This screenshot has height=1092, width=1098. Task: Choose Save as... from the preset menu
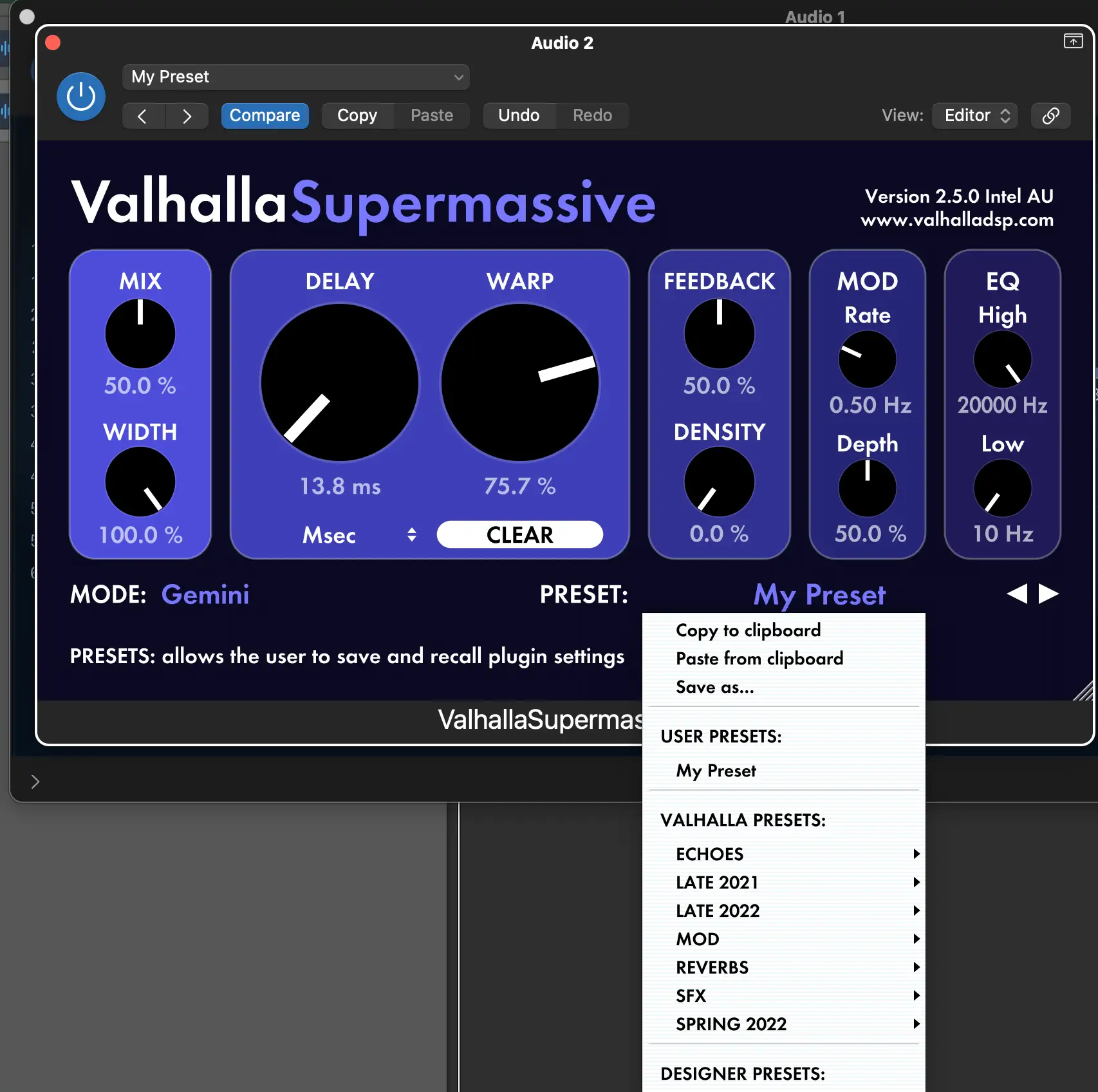click(714, 687)
